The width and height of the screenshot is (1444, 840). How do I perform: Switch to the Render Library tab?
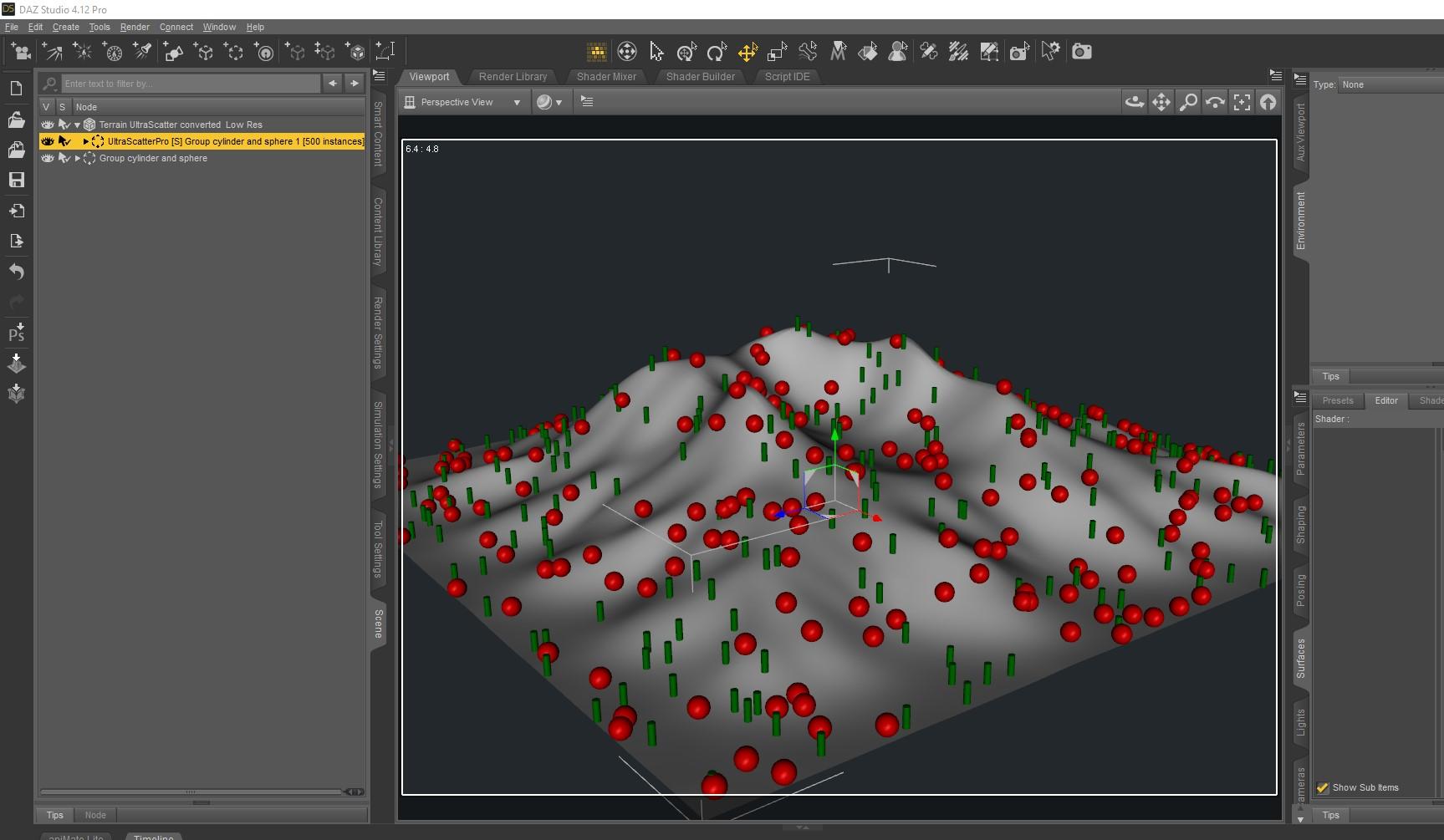(513, 76)
